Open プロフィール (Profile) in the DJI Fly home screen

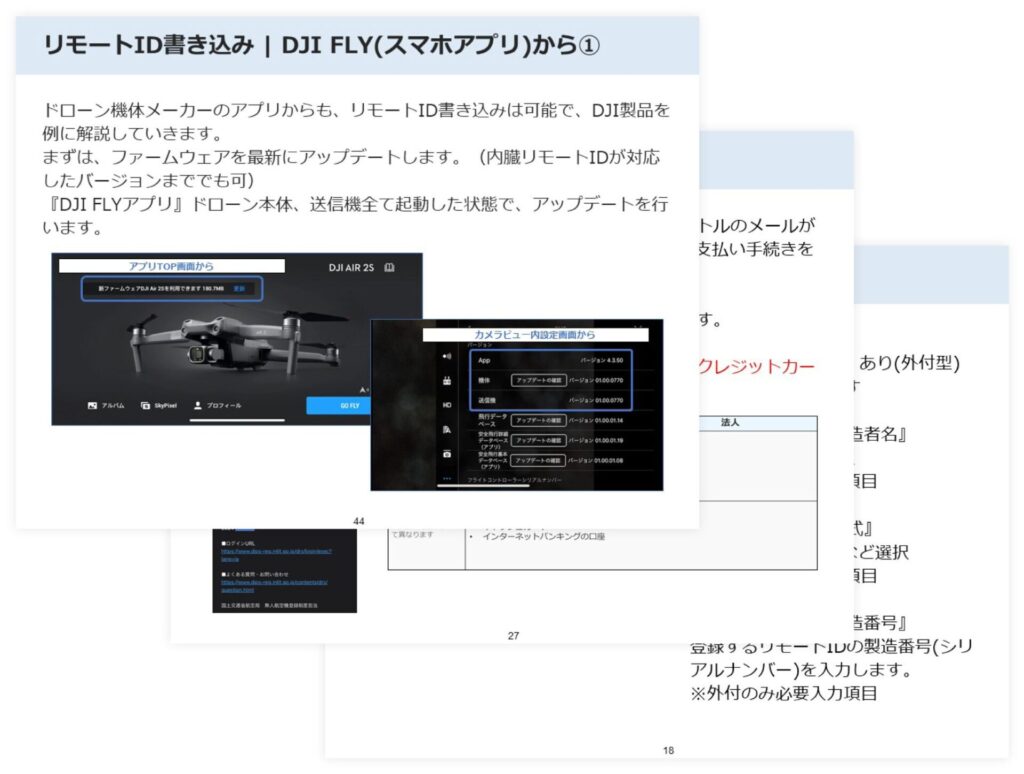point(217,406)
